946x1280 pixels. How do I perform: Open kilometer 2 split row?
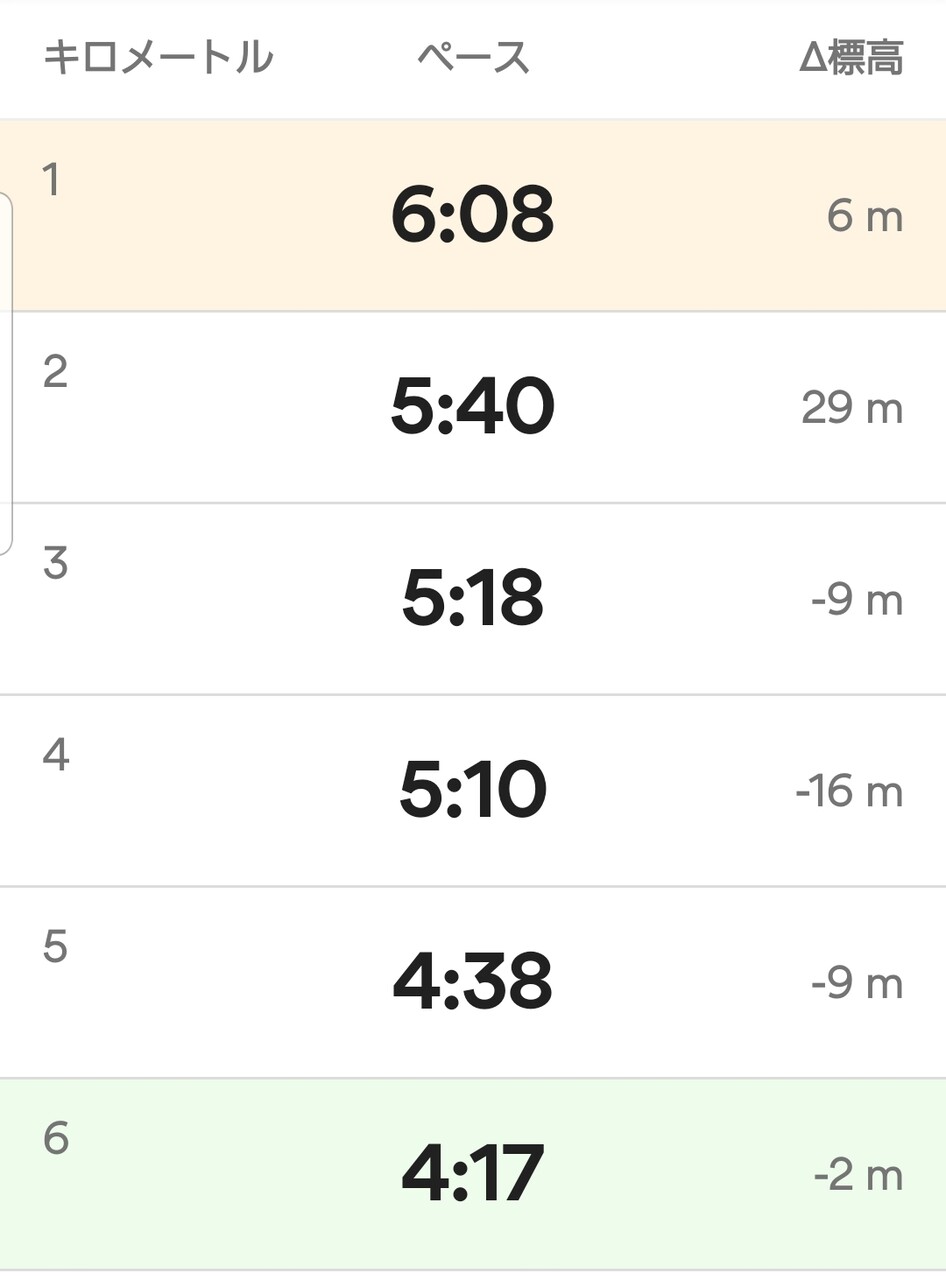pyautogui.click(x=473, y=408)
